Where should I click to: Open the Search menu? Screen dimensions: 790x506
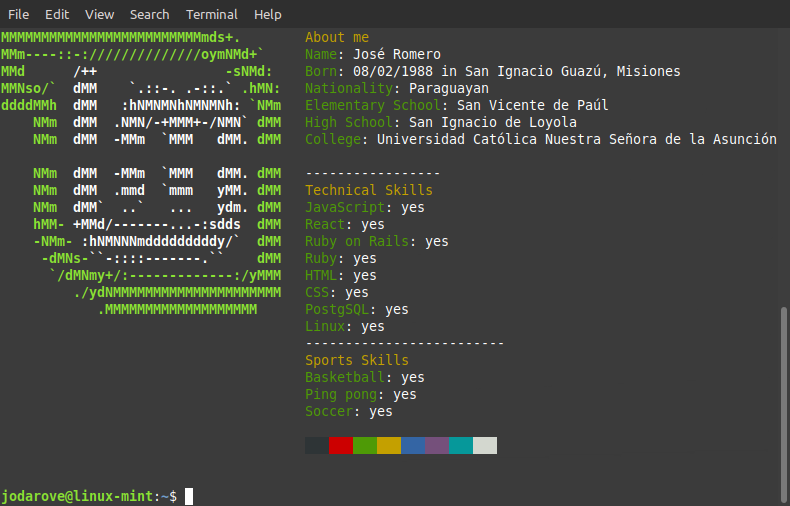point(149,15)
